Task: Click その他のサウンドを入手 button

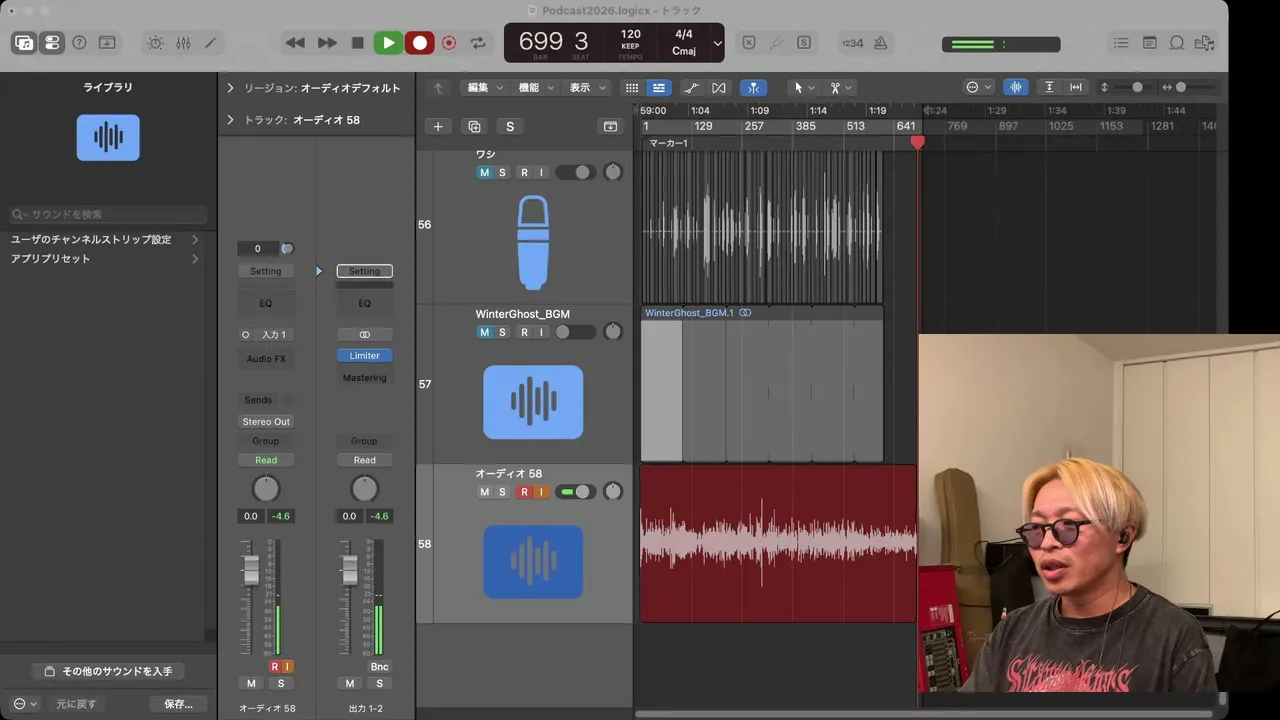Action: pos(108,671)
